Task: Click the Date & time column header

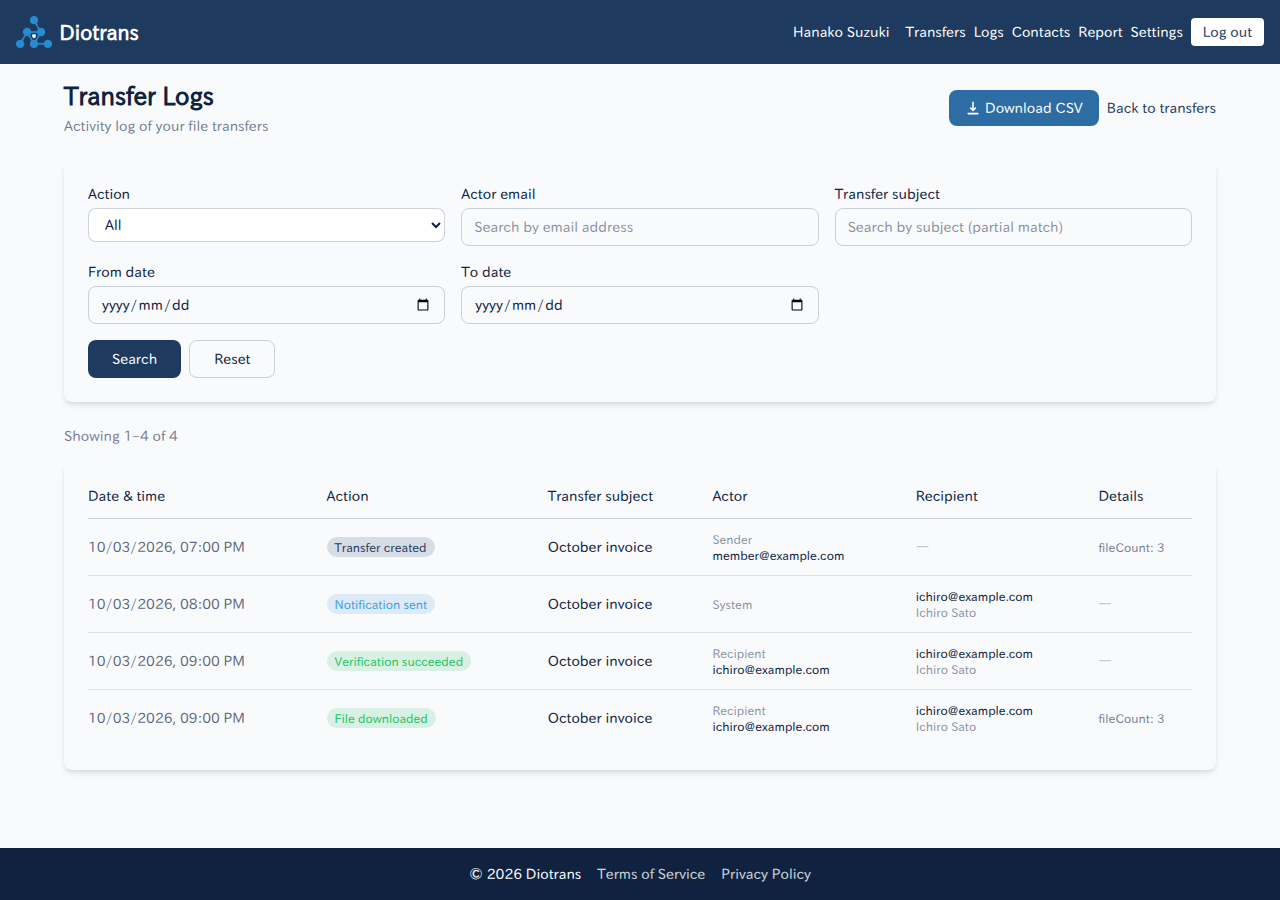Action: (x=127, y=496)
